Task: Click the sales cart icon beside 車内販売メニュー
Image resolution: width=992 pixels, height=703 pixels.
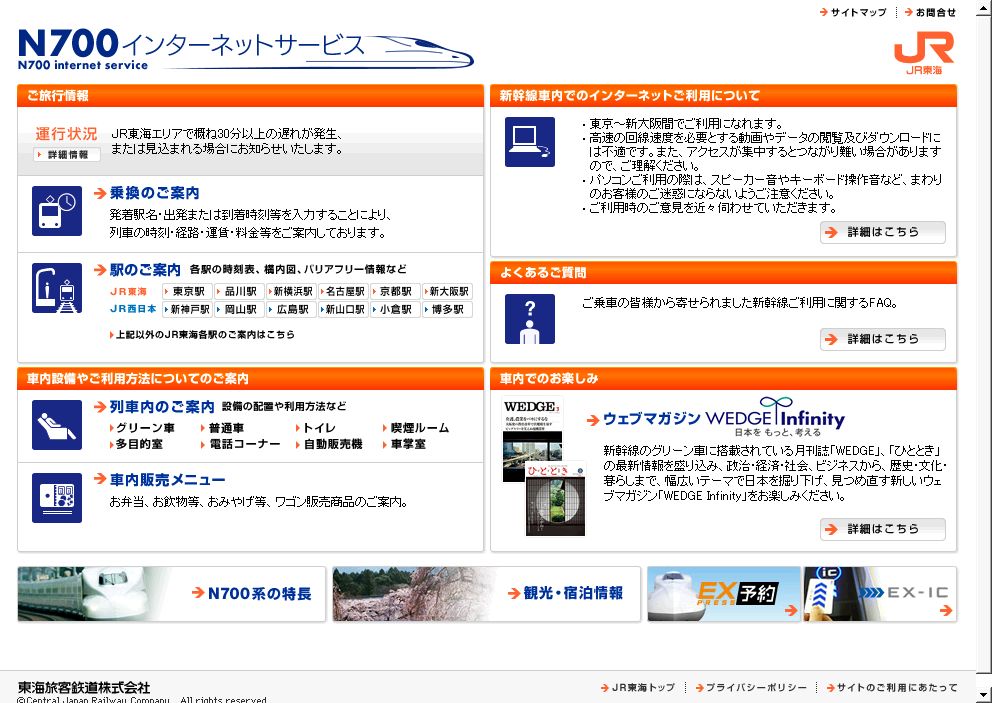Action: (x=57, y=498)
